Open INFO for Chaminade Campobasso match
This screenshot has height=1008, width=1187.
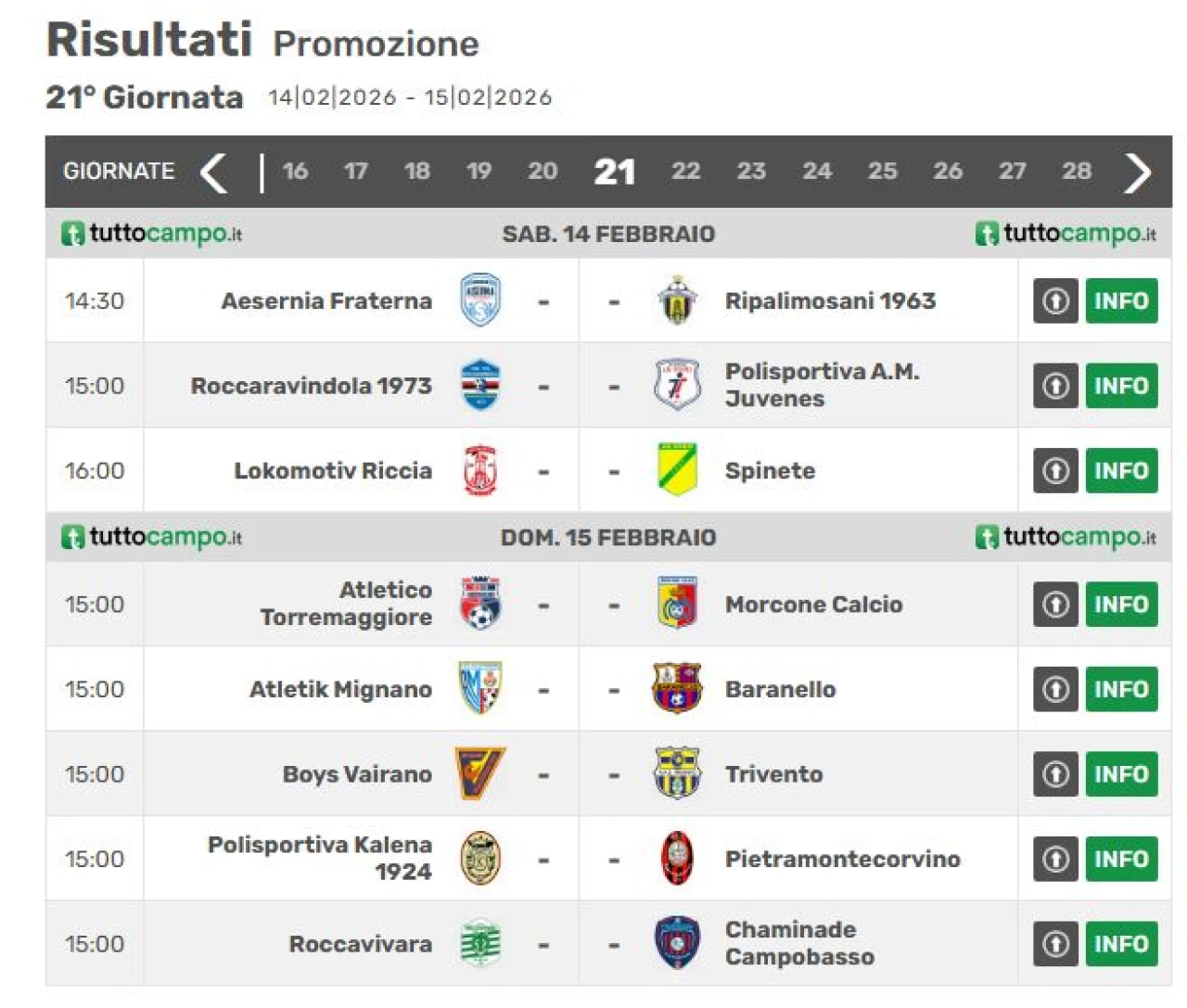click(1121, 943)
